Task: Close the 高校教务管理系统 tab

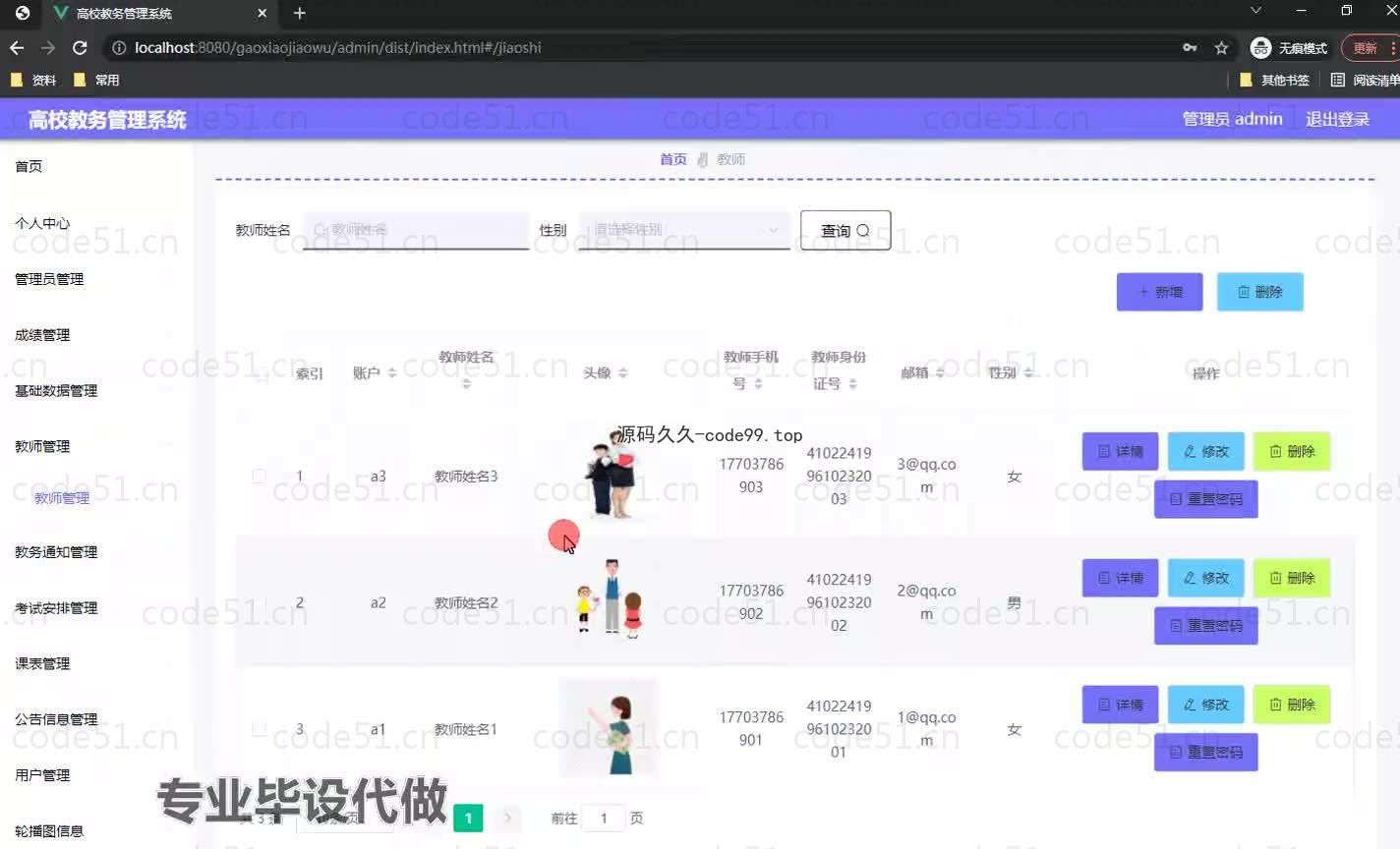Action: click(262, 13)
